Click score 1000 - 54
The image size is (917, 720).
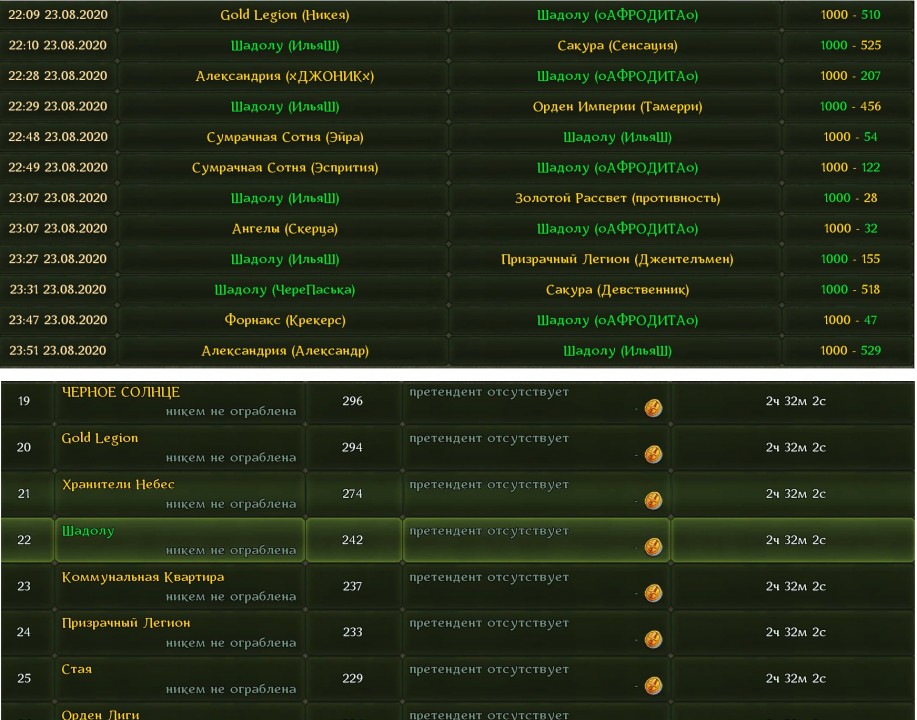(x=850, y=136)
